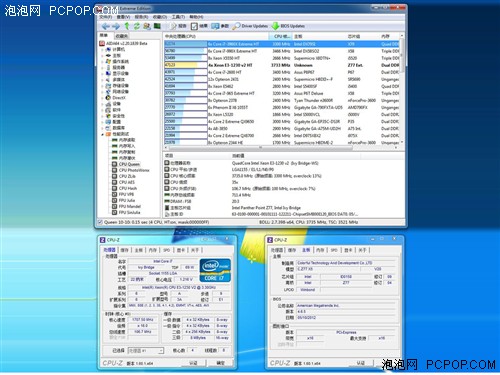
Task: Open the 帮助(H) menu
Action: pyautogui.click(x=196, y=17)
